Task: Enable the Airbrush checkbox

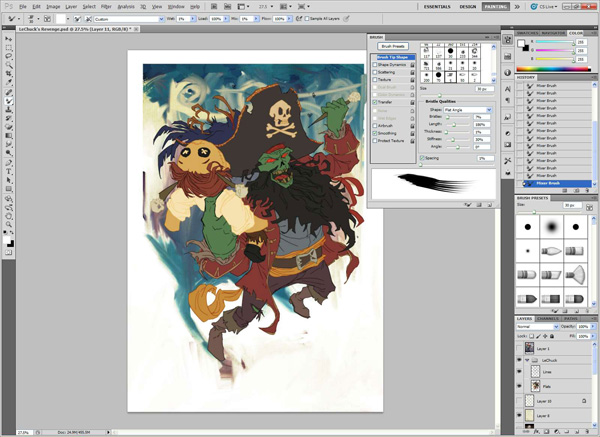Action: tap(375, 126)
